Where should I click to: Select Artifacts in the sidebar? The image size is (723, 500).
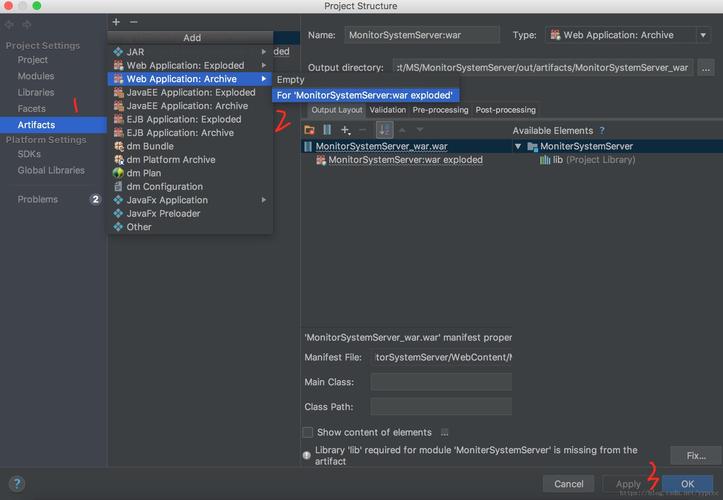coord(53,125)
